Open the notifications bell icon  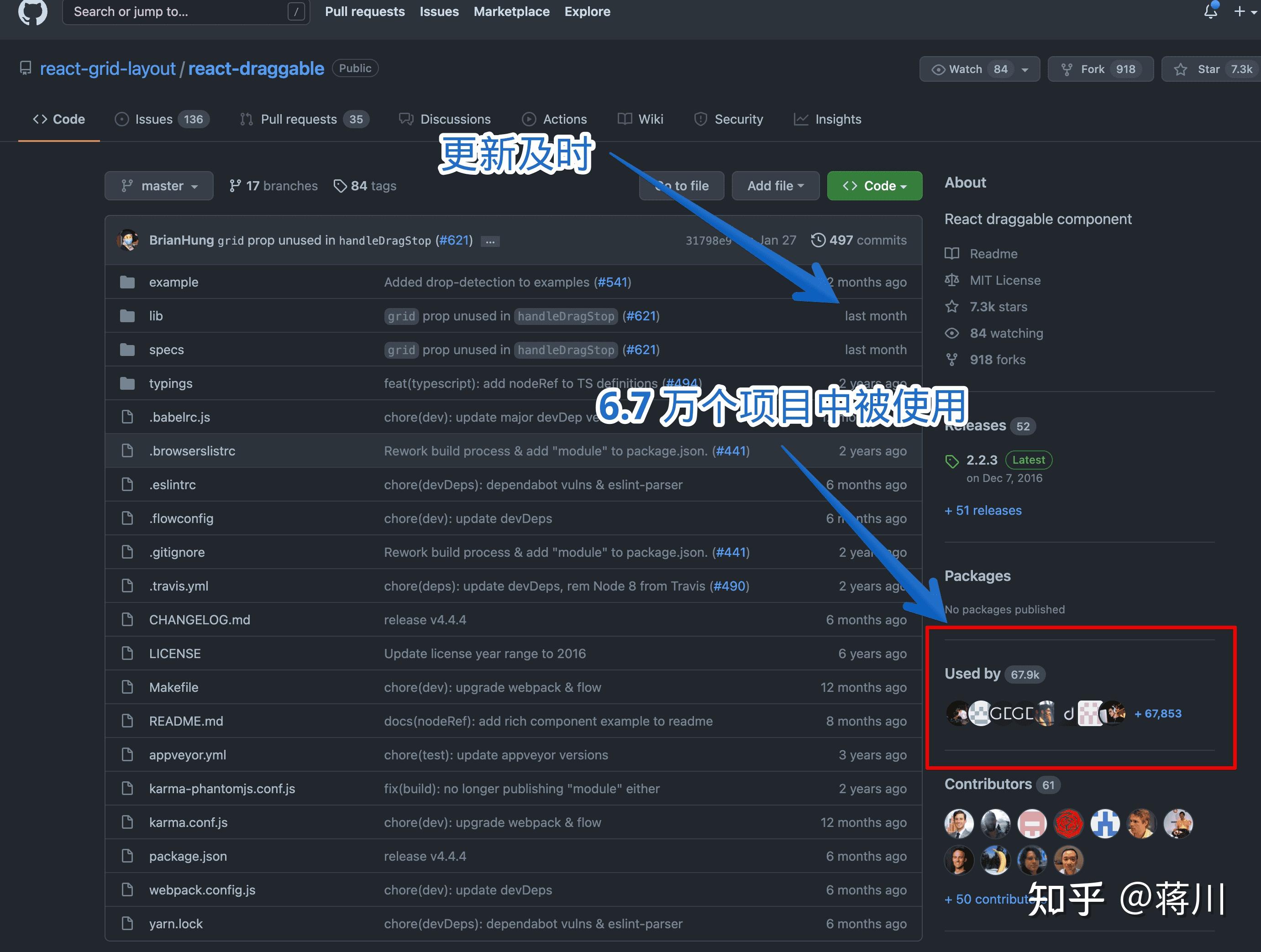pyautogui.click(x=1210, y=11)
